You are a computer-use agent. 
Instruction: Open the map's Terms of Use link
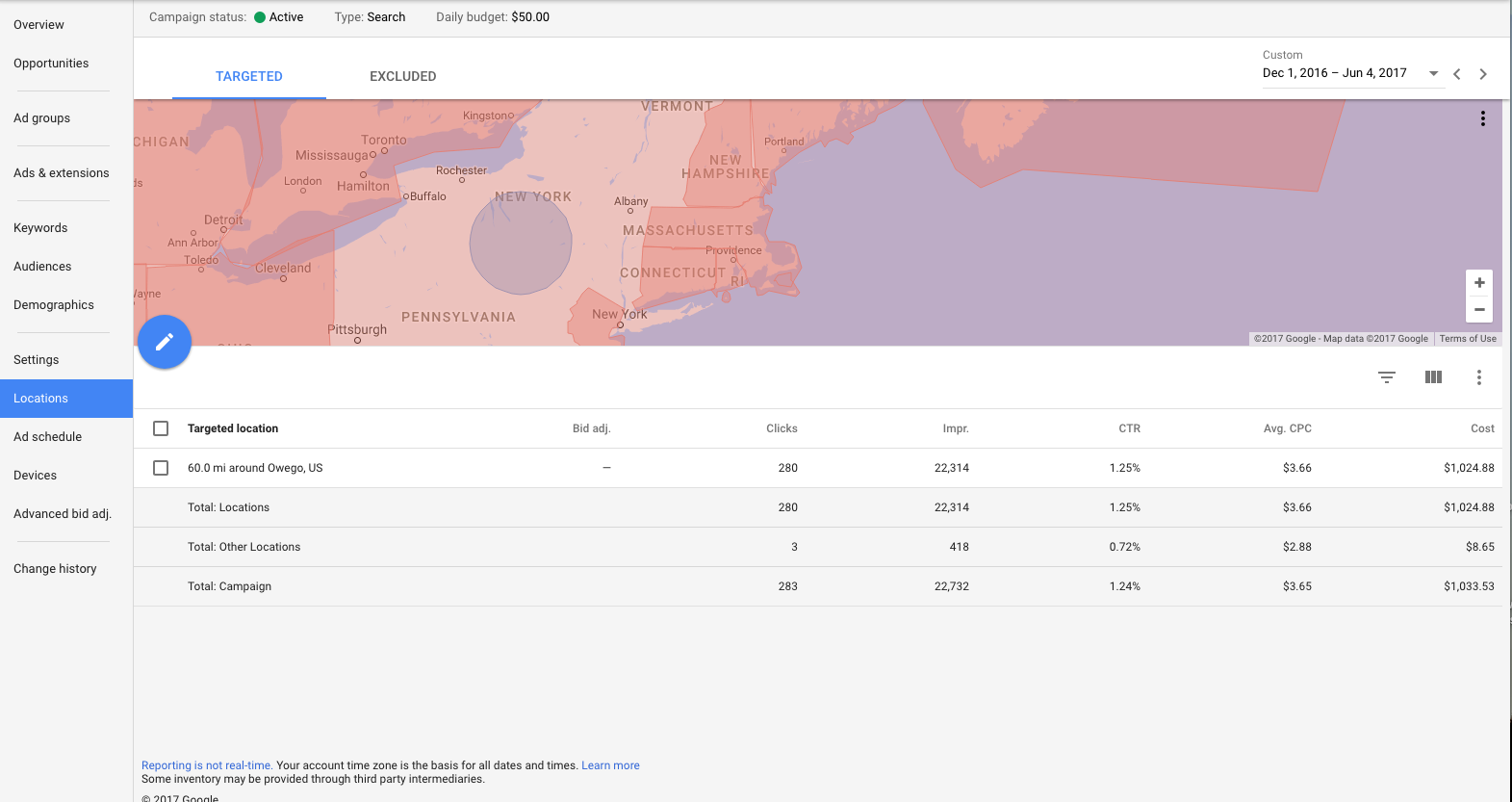[x=1468, y=339]
